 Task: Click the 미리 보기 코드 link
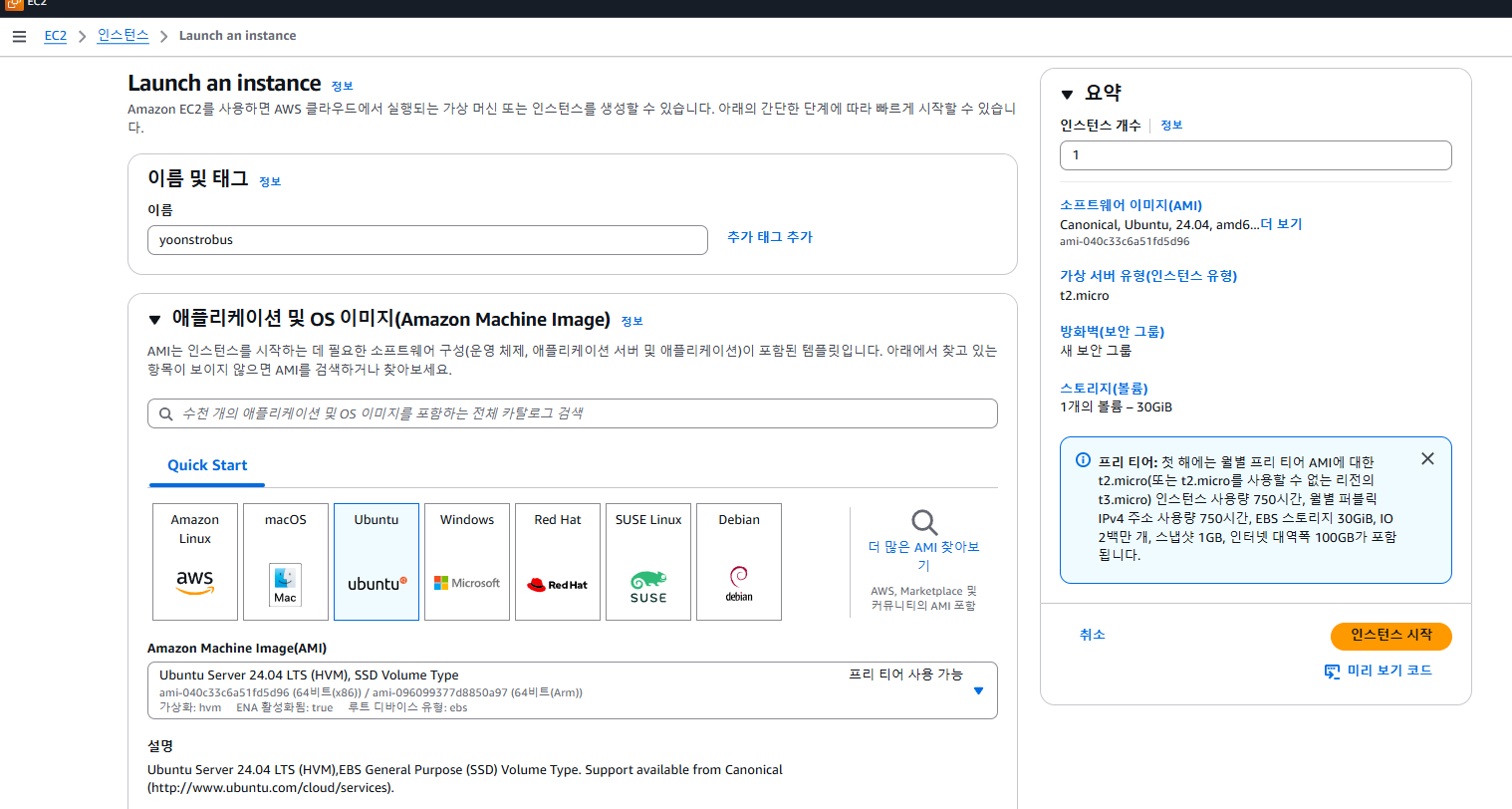click(1379, 672)
